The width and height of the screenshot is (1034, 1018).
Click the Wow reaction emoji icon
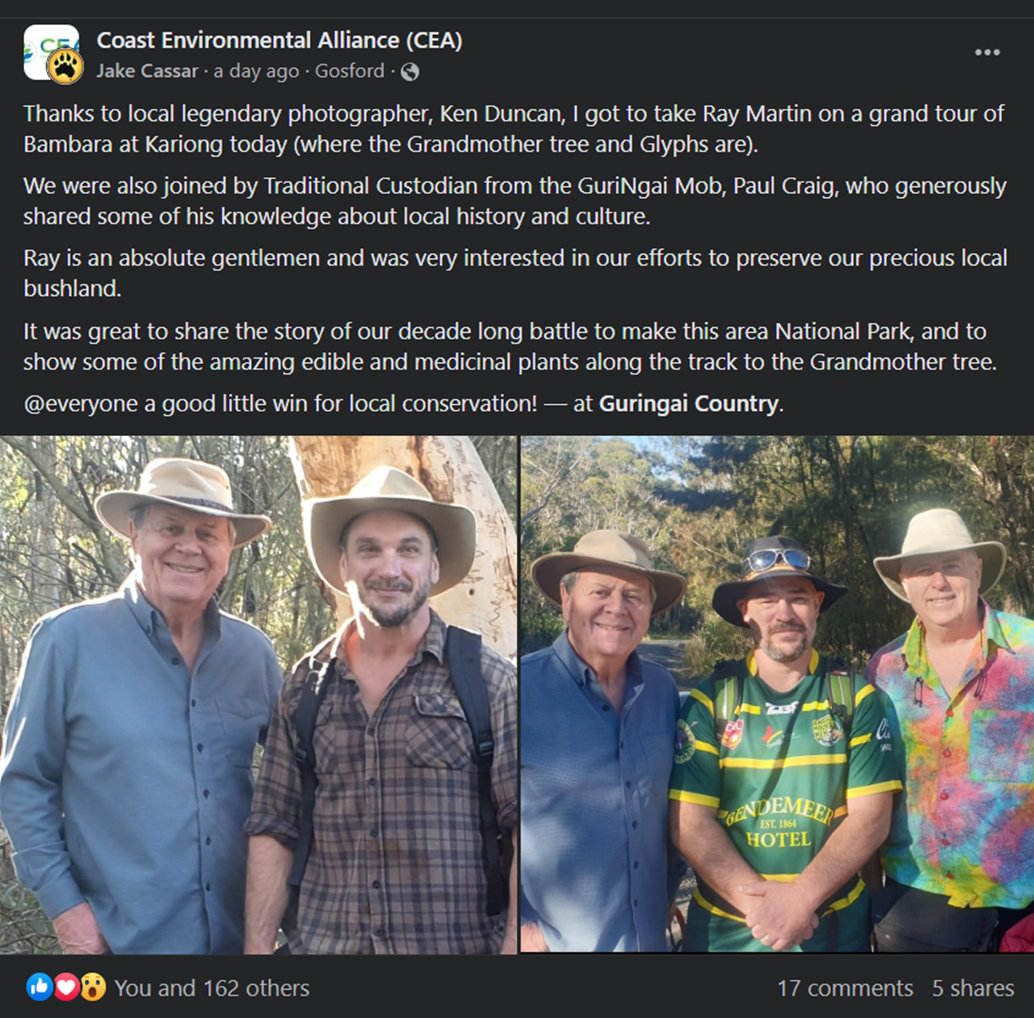click(x=92, y=987)
